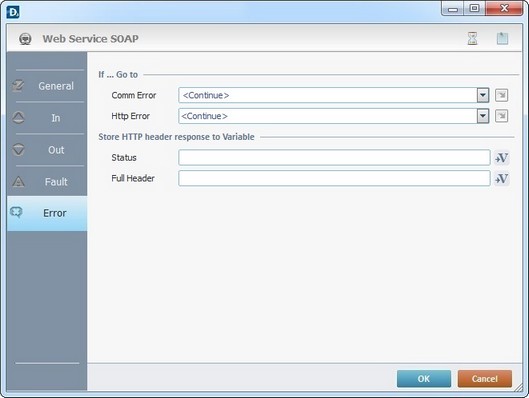This screenshot has width=529, height=398.
Task: Select the Error tab
Action: (x=47, y=213)
